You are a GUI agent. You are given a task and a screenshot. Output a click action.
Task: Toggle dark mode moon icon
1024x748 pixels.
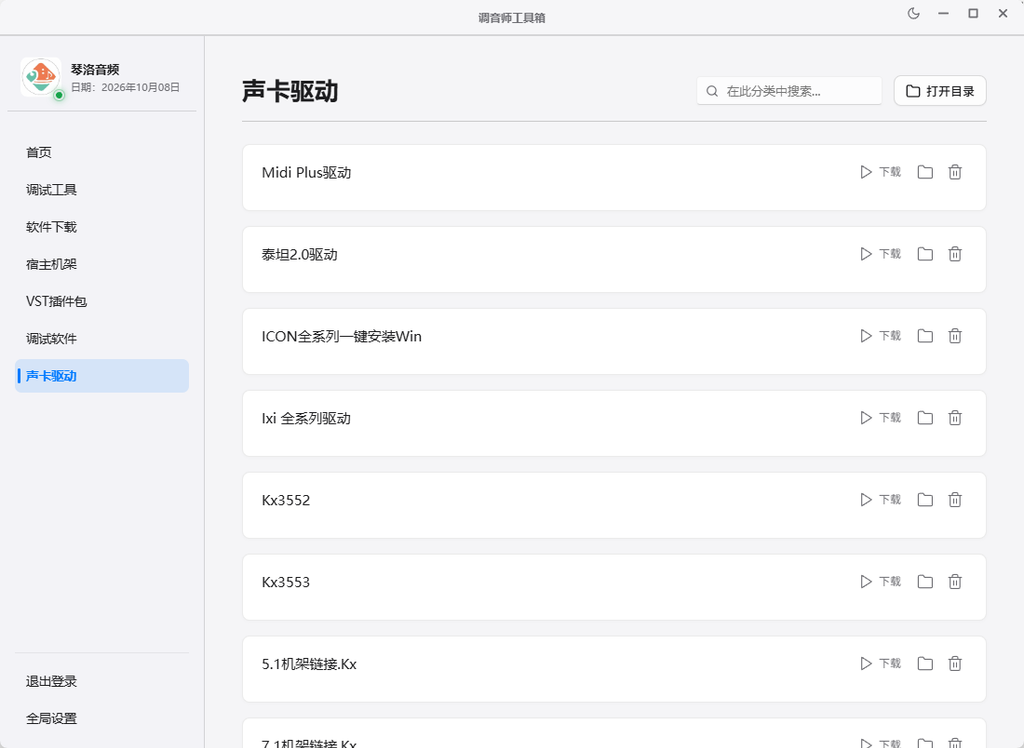914,14
